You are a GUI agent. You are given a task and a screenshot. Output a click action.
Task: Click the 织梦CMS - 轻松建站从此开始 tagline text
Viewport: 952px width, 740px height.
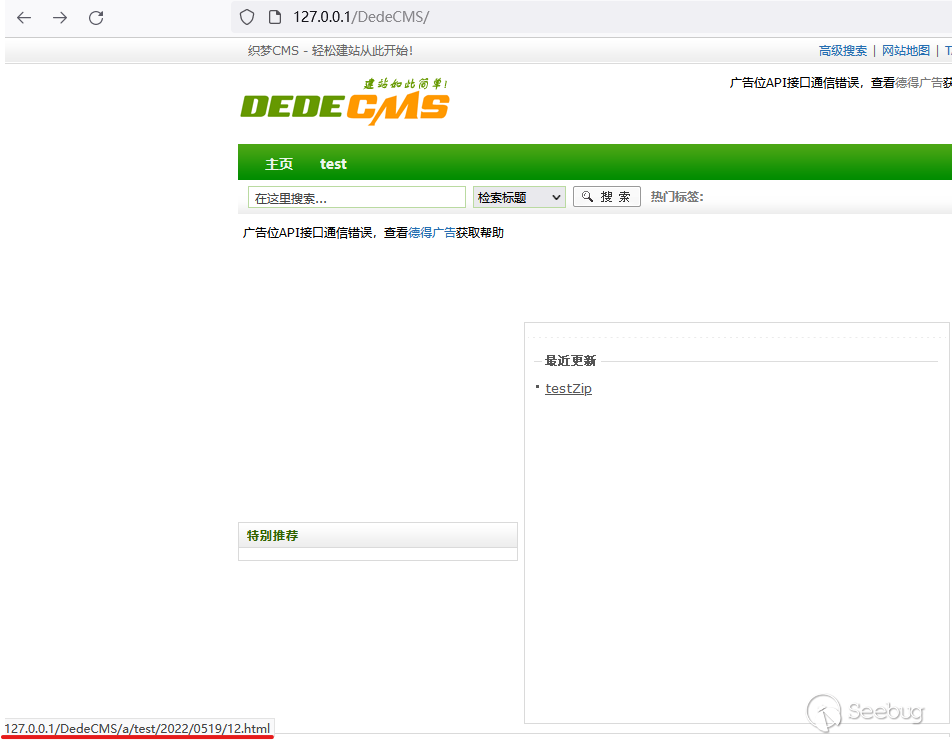pyautogui.click(x=330, y=51)
